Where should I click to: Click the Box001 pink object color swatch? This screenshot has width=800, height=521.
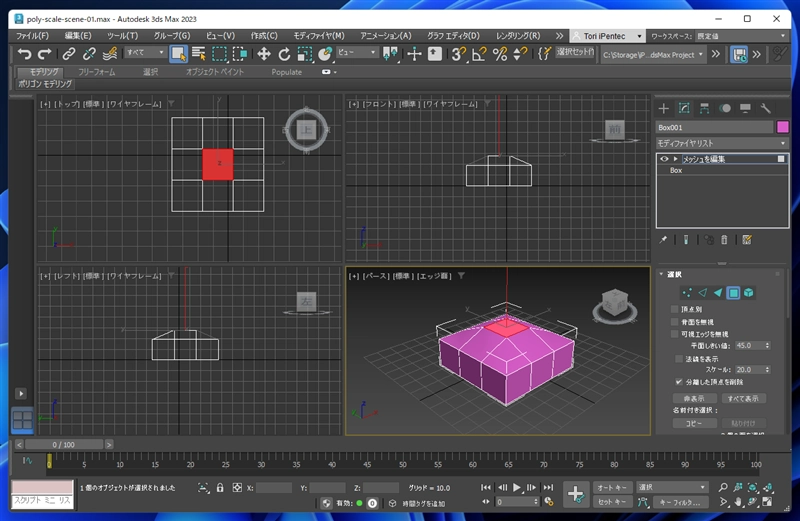click(783, 127)
